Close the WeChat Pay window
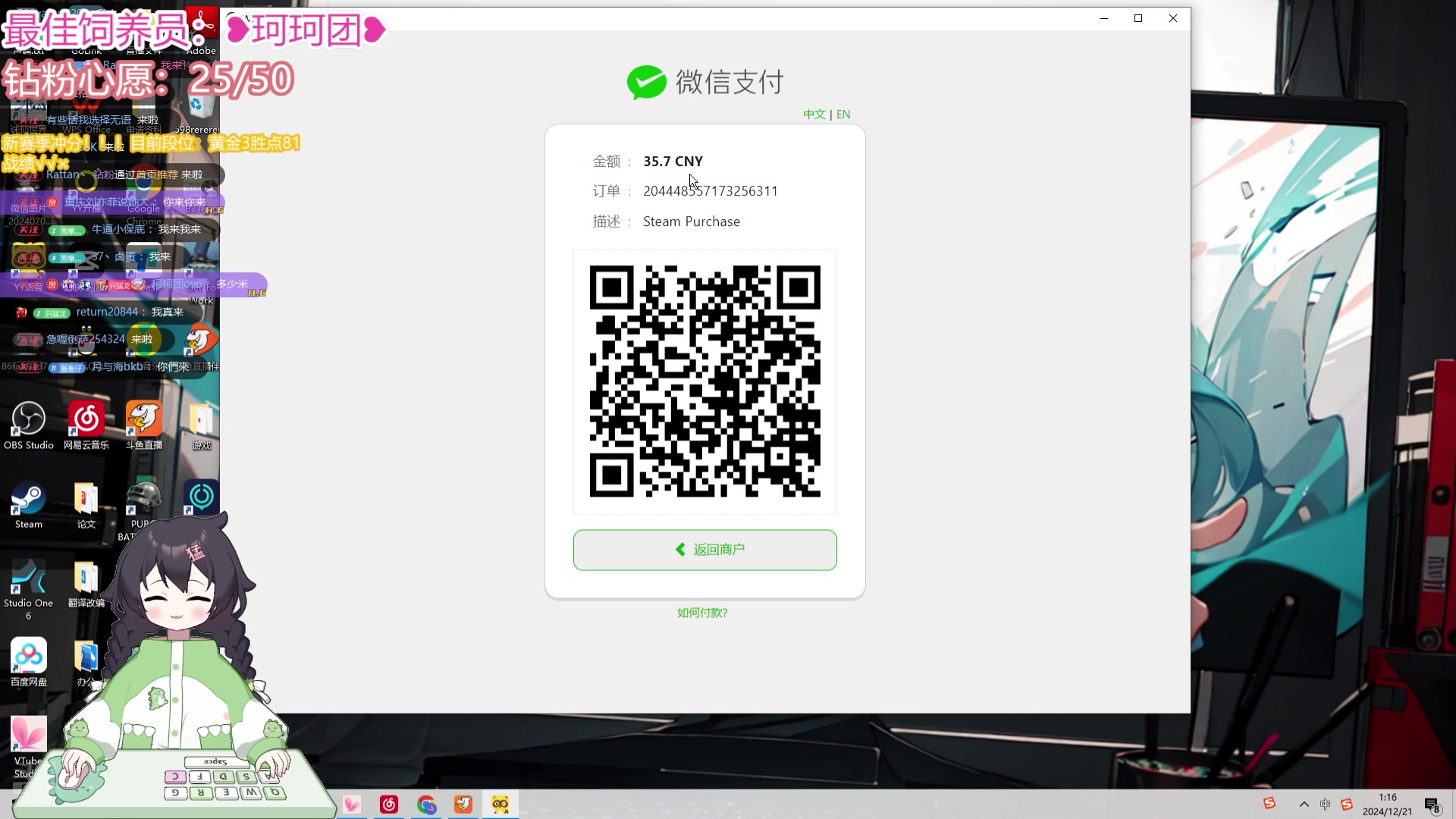1456x819 pixels. [x=1173, y=18]
